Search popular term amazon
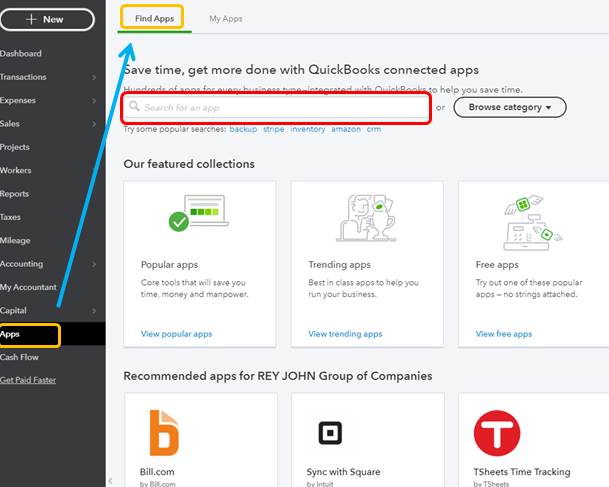The image size is (609, 487). (x=346, y=129)
